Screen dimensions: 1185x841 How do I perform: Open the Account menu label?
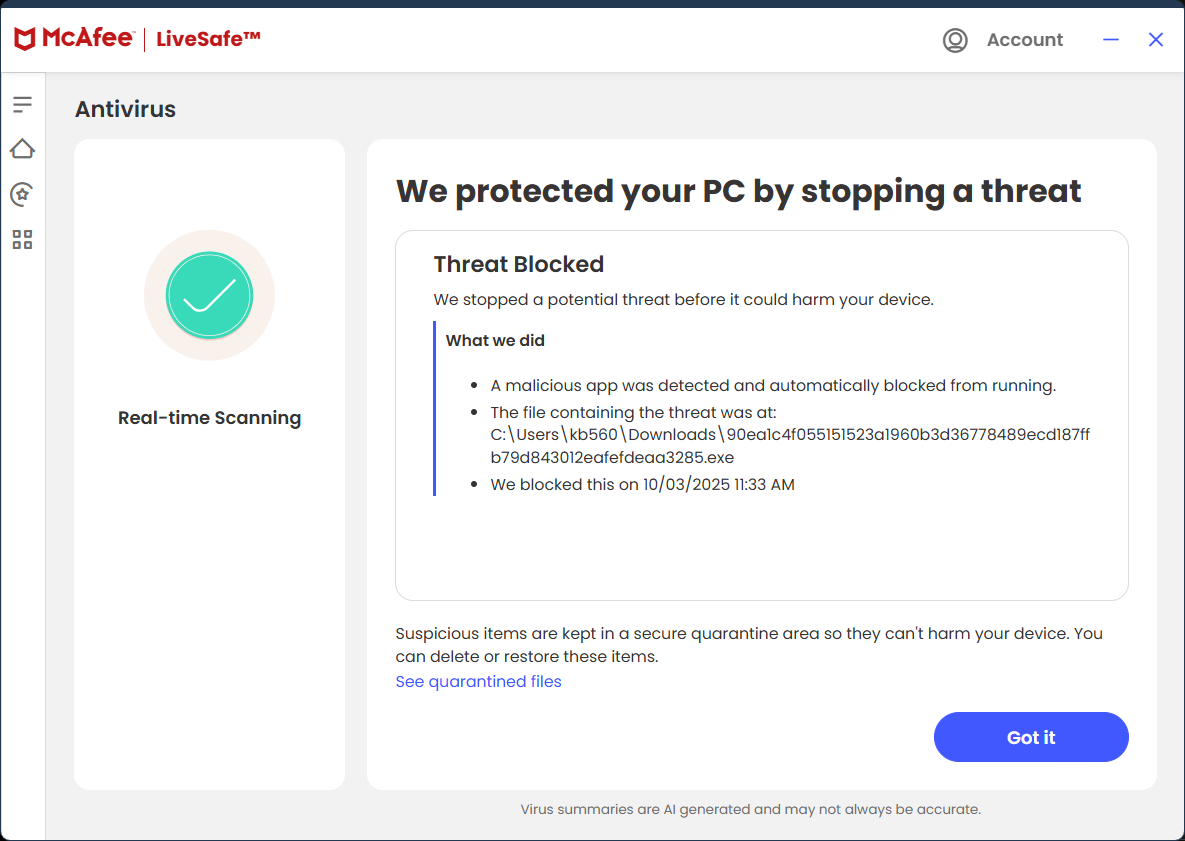[x=1024, y=40]
